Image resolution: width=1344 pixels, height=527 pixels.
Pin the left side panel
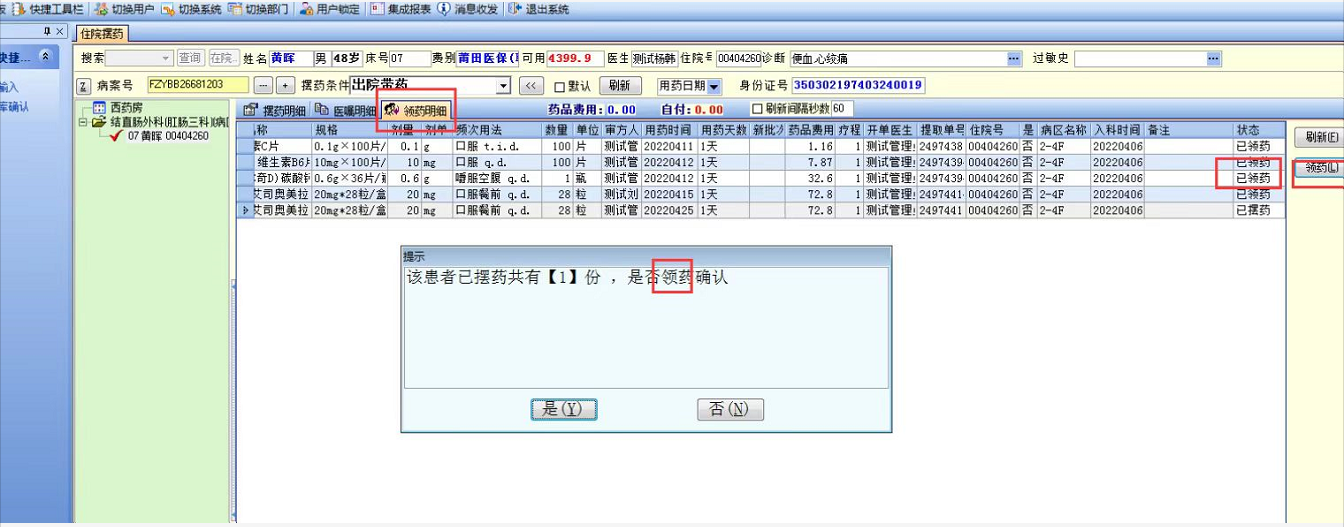[47, 32]
